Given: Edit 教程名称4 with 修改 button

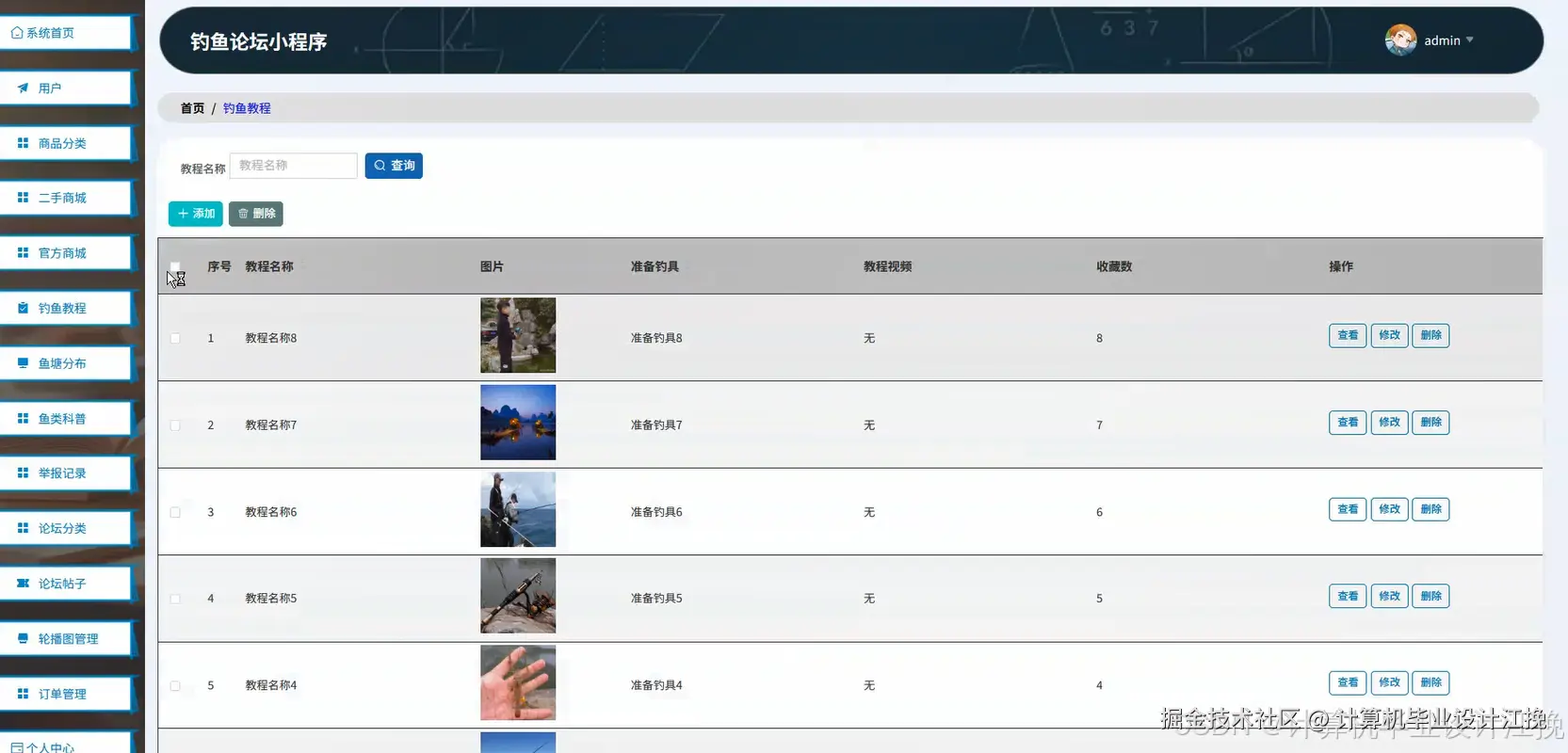Looking at the screenshot, I should (x=1389, y=682).
